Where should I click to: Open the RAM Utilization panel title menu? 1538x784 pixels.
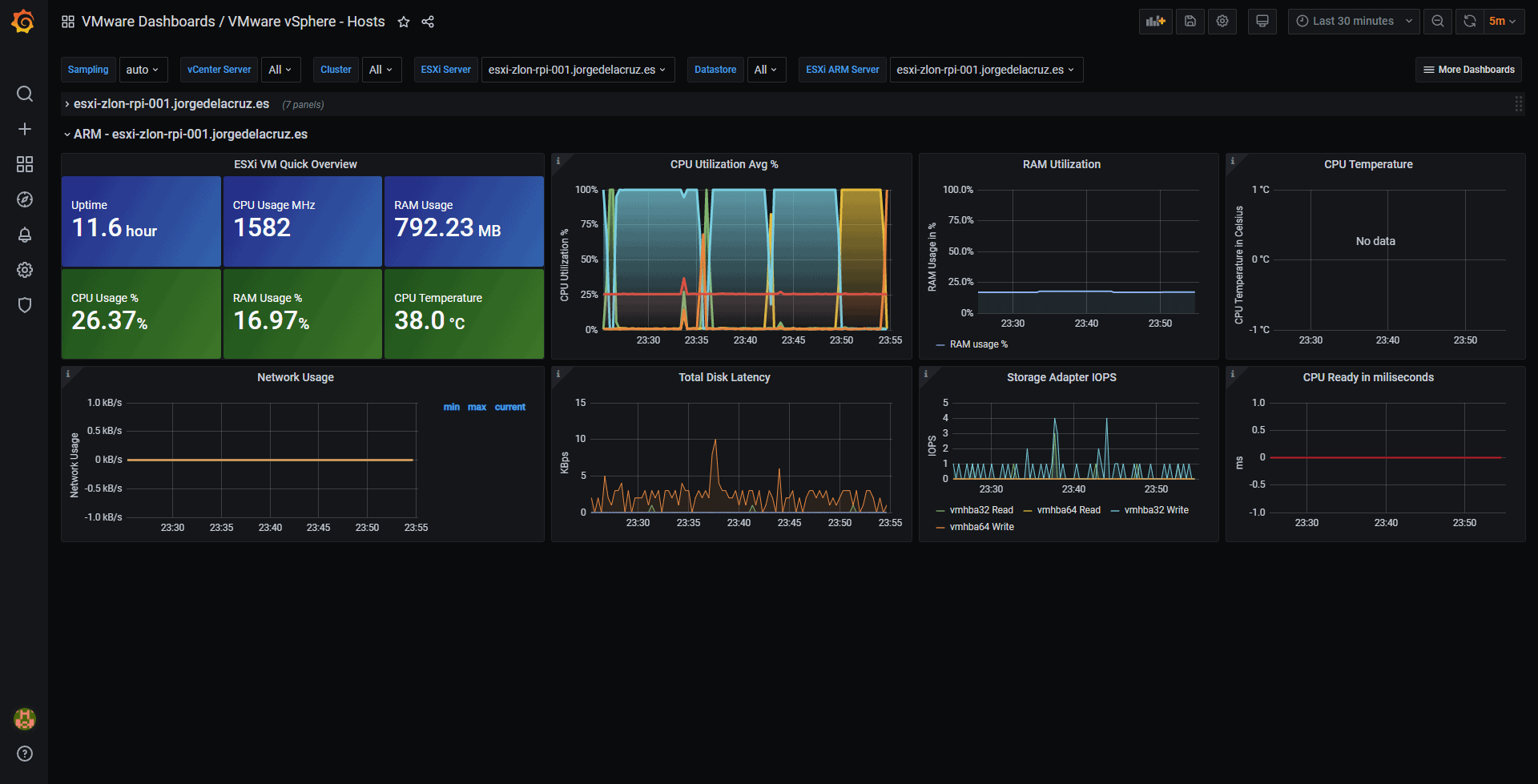[x=1061, y=164]
